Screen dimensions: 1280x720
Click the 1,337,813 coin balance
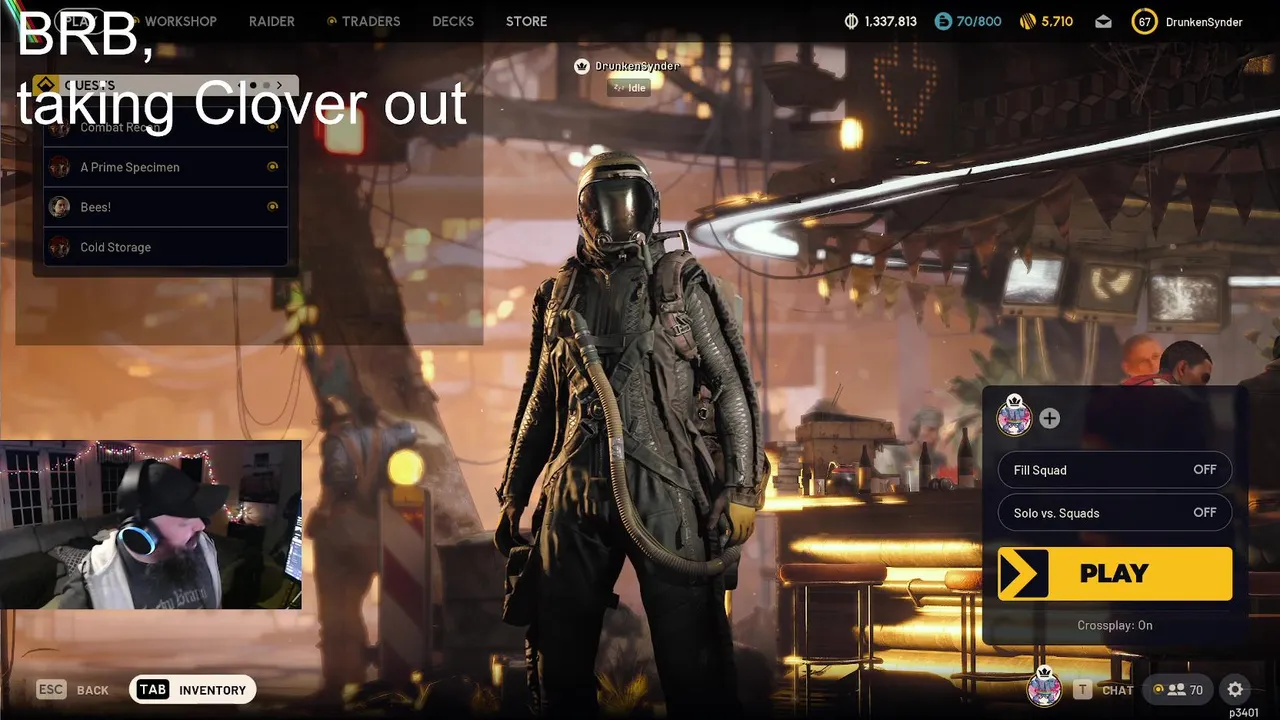tap(890, 21)
